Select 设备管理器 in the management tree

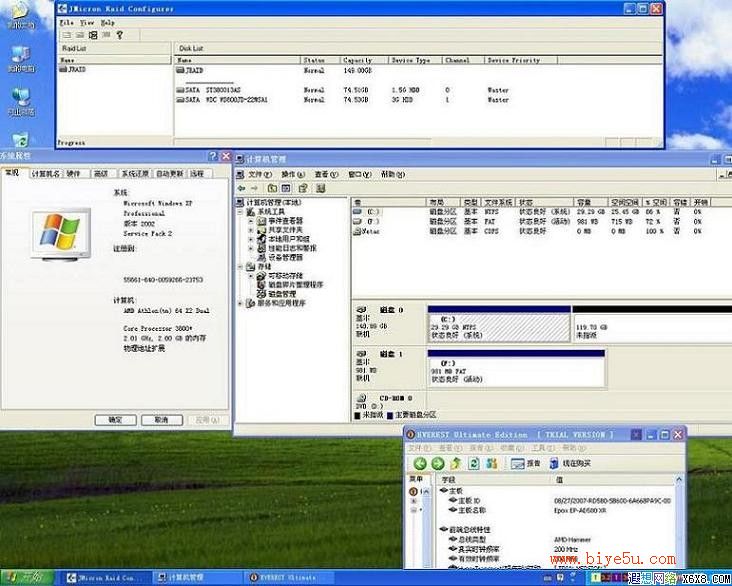tap(280, 257)
